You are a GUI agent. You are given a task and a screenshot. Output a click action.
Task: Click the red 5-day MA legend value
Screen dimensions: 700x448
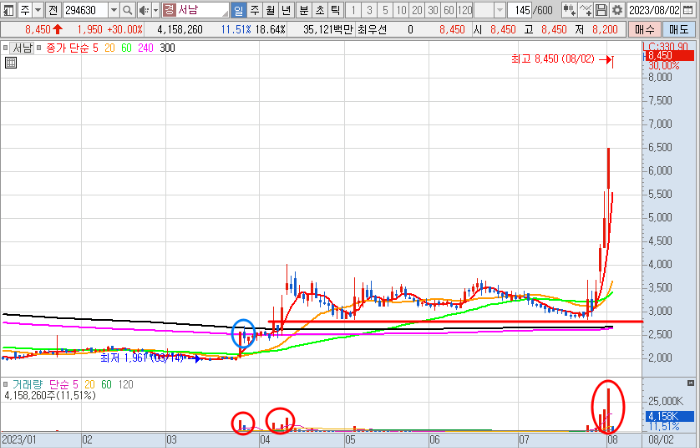95,48
